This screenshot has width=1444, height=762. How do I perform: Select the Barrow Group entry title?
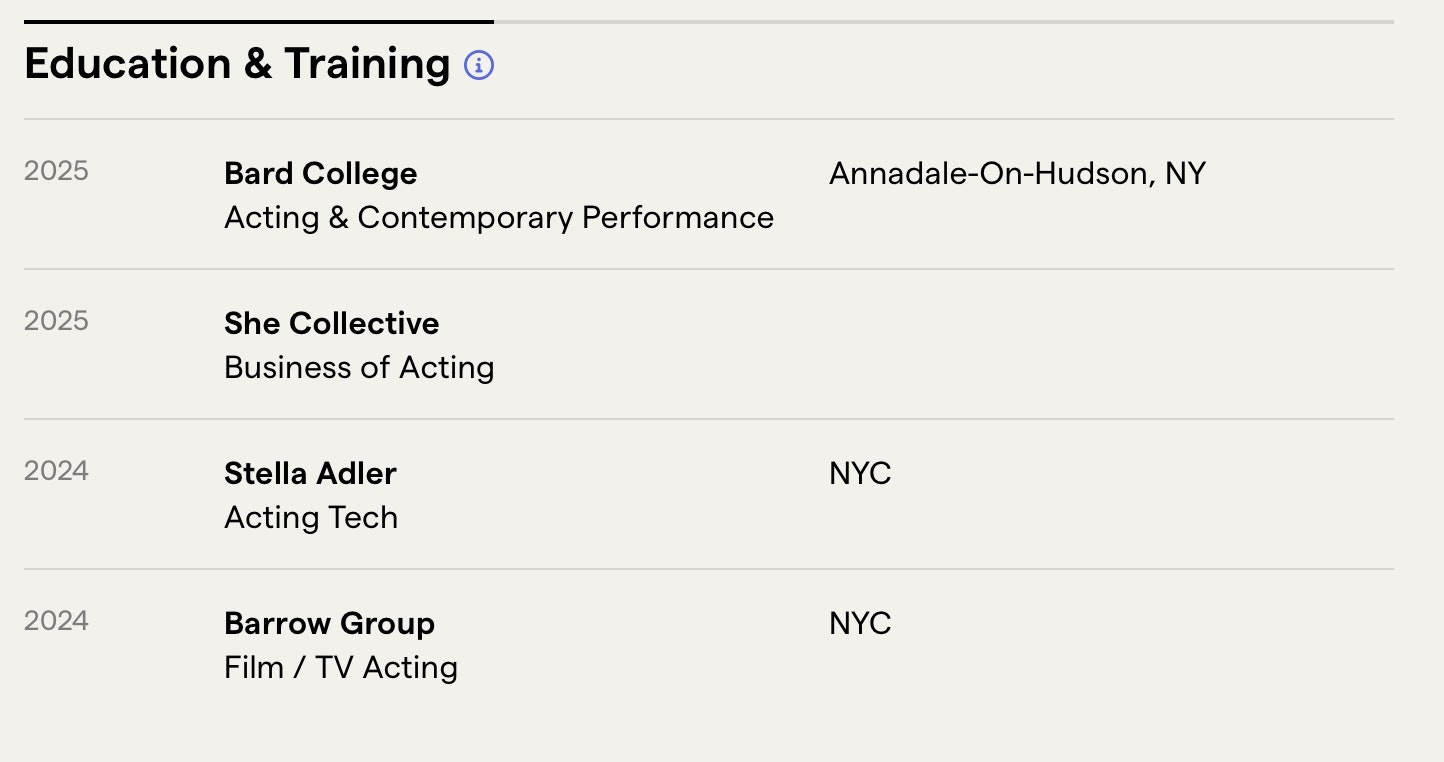click(329, 624)
